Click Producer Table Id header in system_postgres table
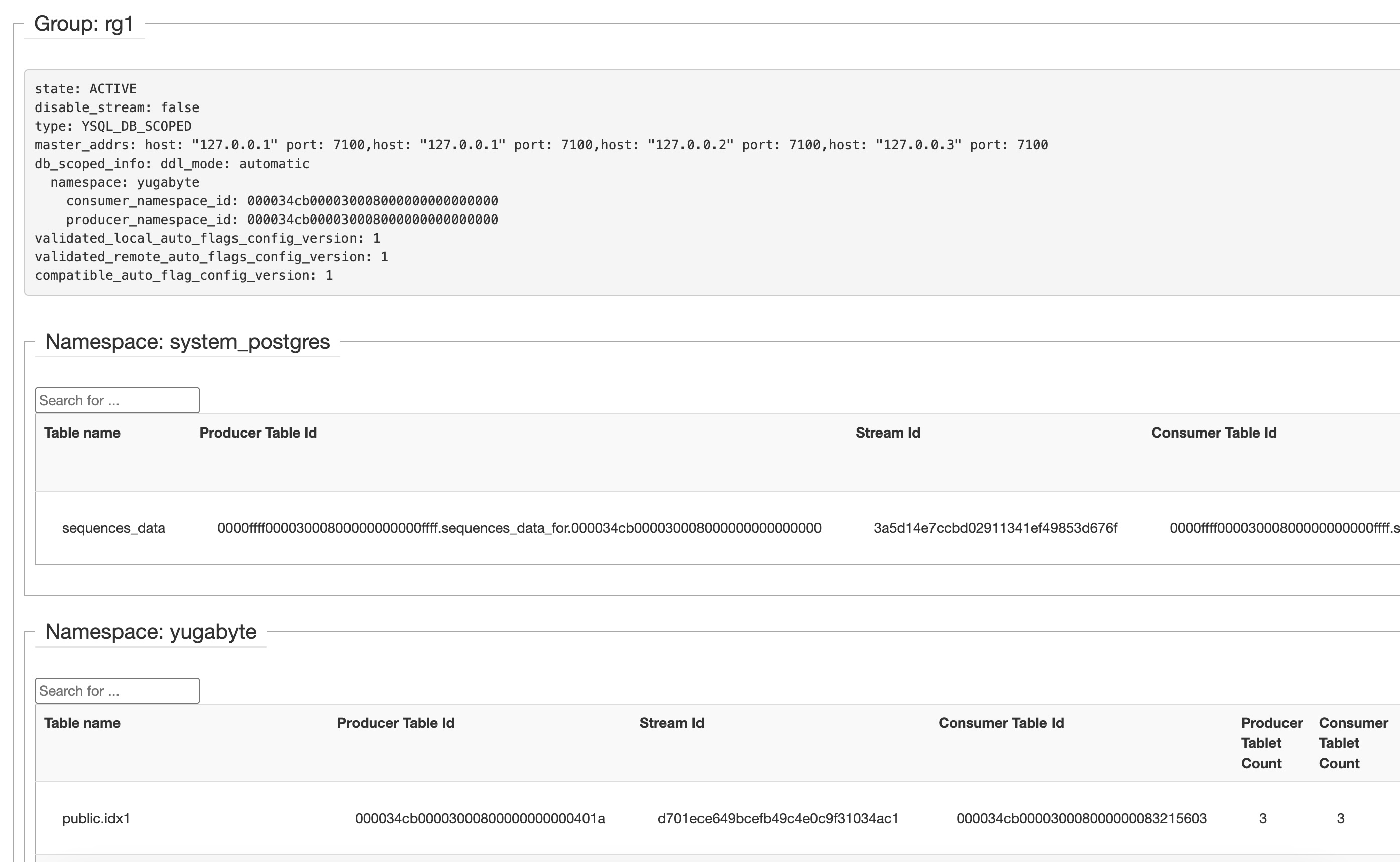Viewport: 1400px width, 862px height. pos(258,433)
